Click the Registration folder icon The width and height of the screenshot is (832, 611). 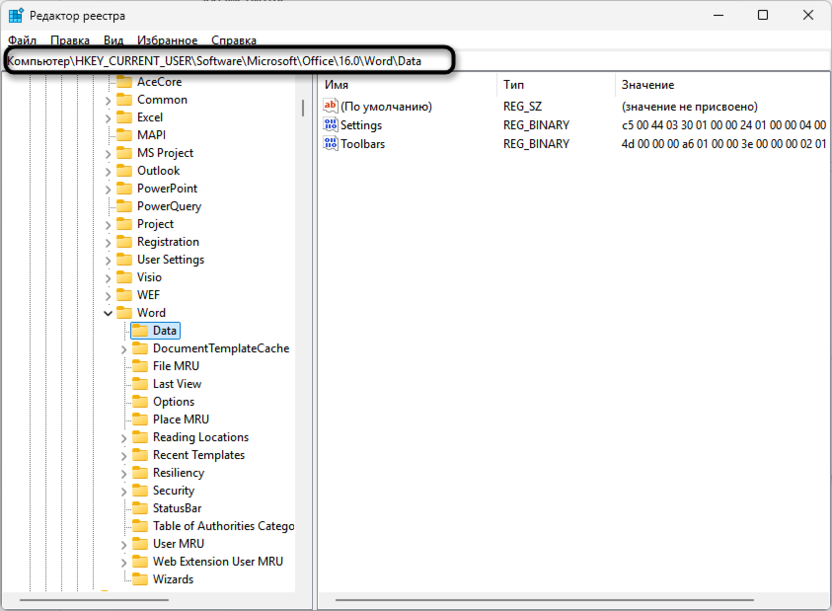point(124,241)
